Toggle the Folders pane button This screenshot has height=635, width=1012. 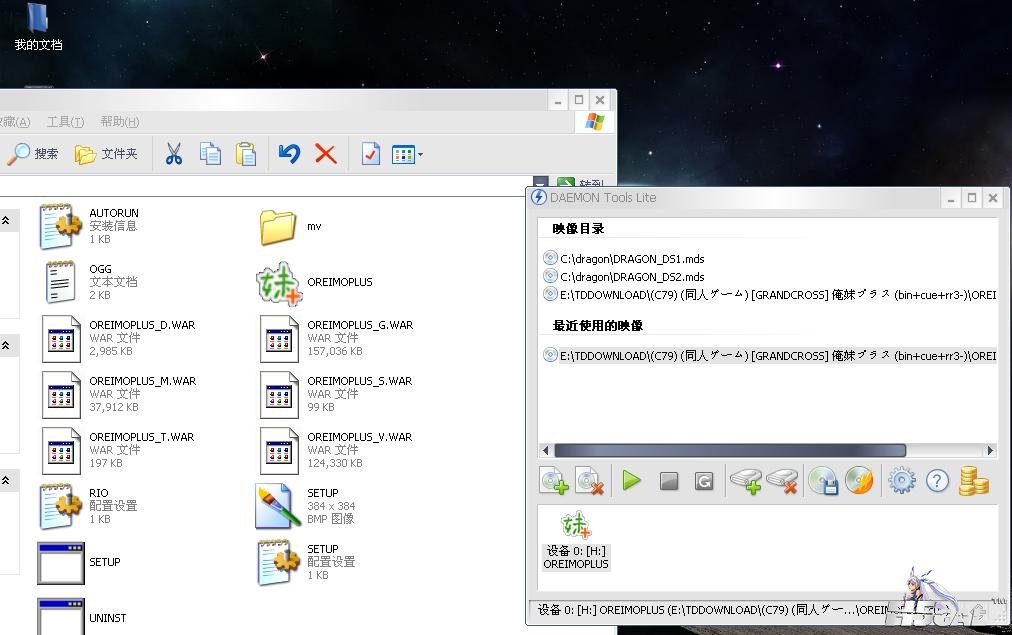[106, 154]
